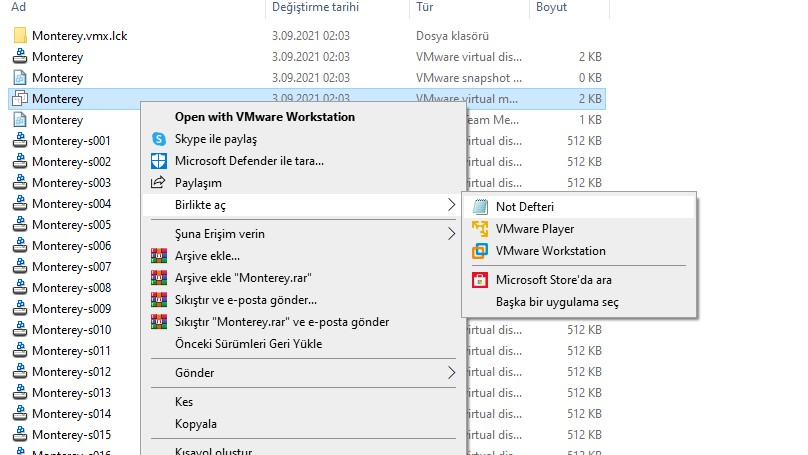Click the virtual disk icon of Monterey-s010
Viewport: 808px width, 455px height.
[x=20, y=330]
